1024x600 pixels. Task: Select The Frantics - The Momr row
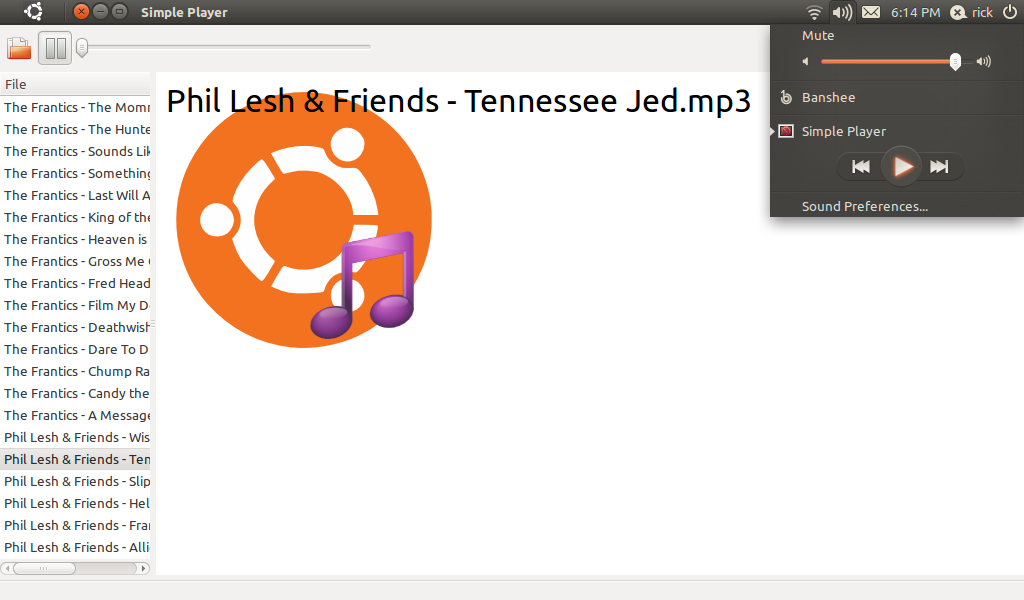tap(75, 107)
